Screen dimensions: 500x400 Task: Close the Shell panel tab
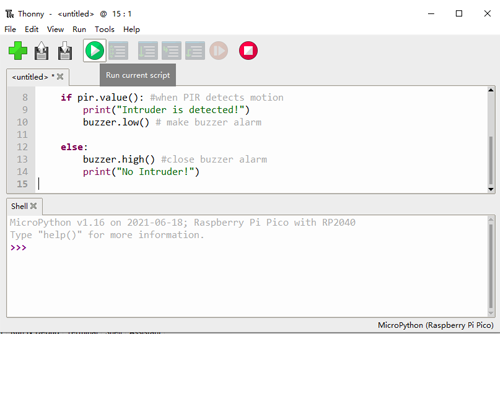(33, 206)
